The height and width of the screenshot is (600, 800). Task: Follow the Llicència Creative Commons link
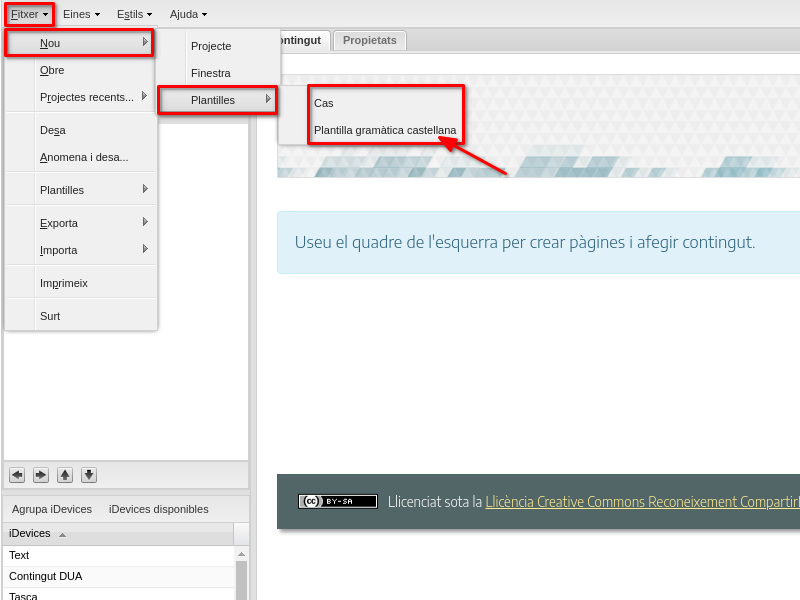642,502
